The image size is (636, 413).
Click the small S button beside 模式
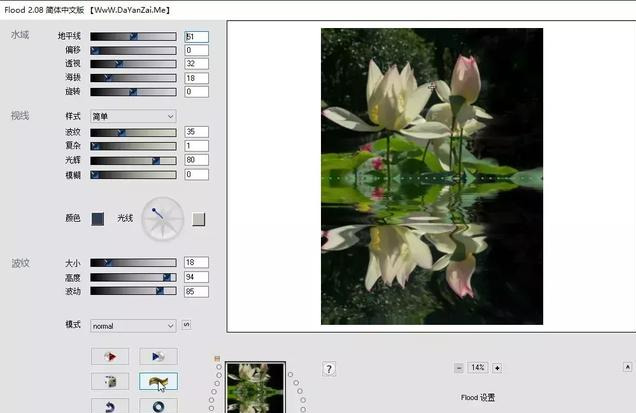click(186, 325)
